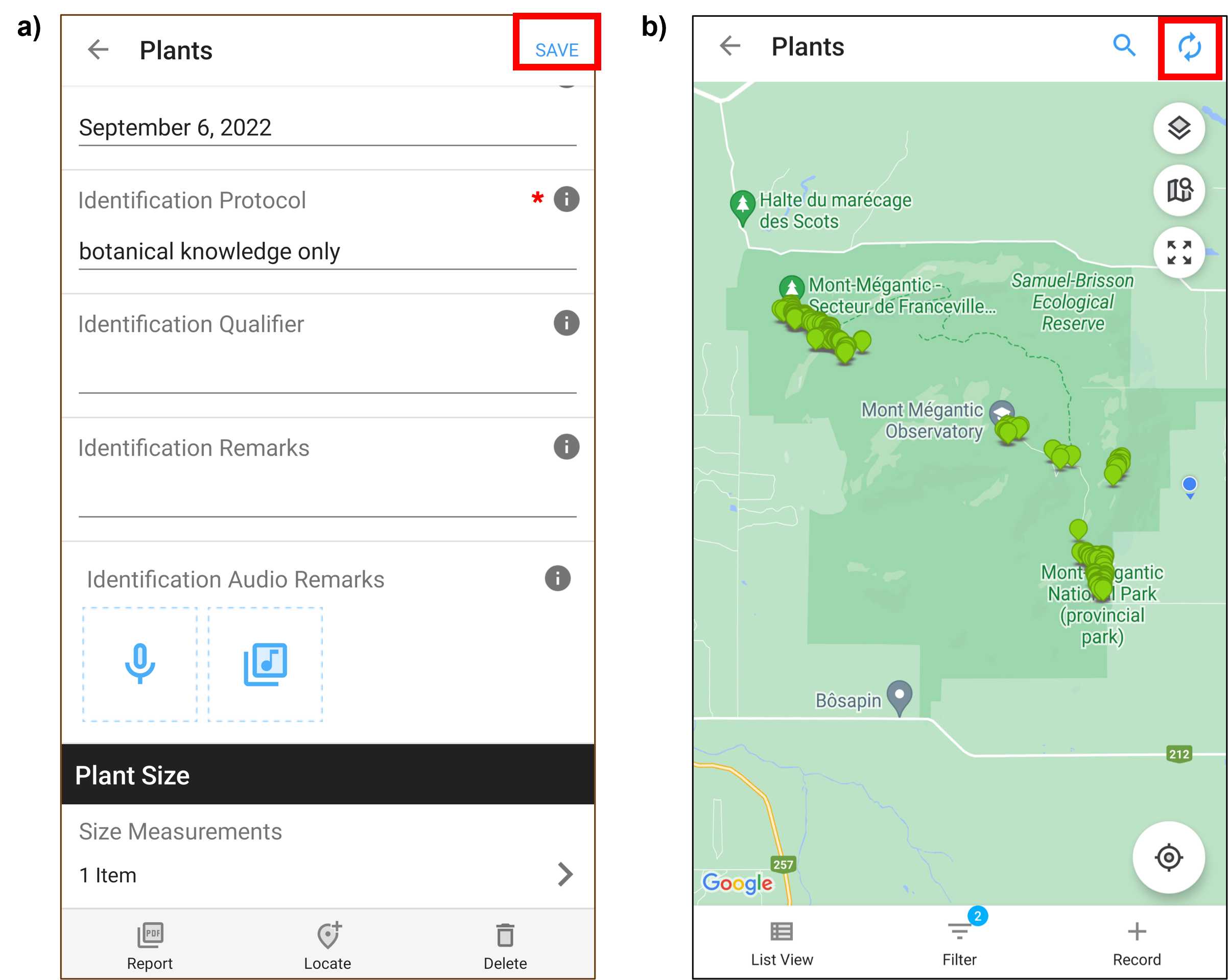
Task: Tap the sync refresh icon
Action: [1189, 46]
